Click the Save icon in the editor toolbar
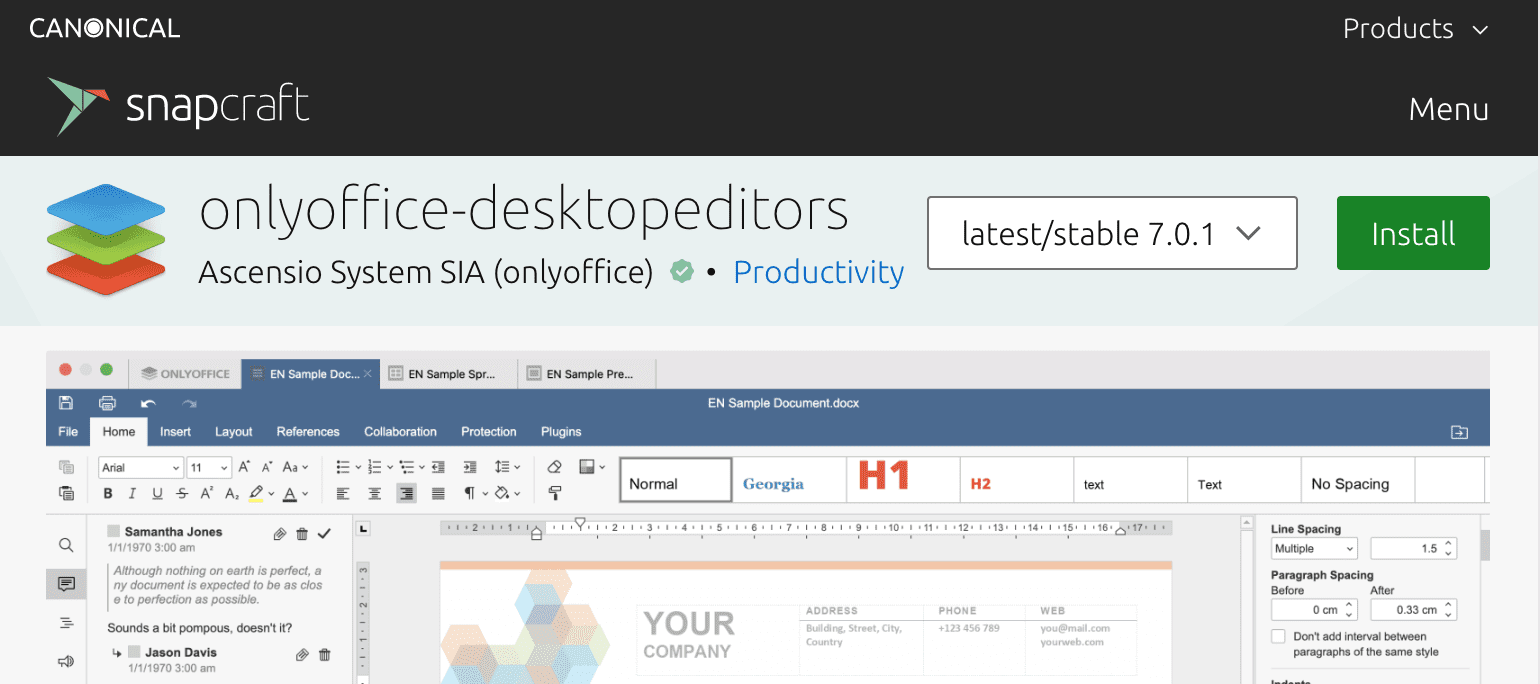This screenshot has height=684, width=1540. coord(66,403)
